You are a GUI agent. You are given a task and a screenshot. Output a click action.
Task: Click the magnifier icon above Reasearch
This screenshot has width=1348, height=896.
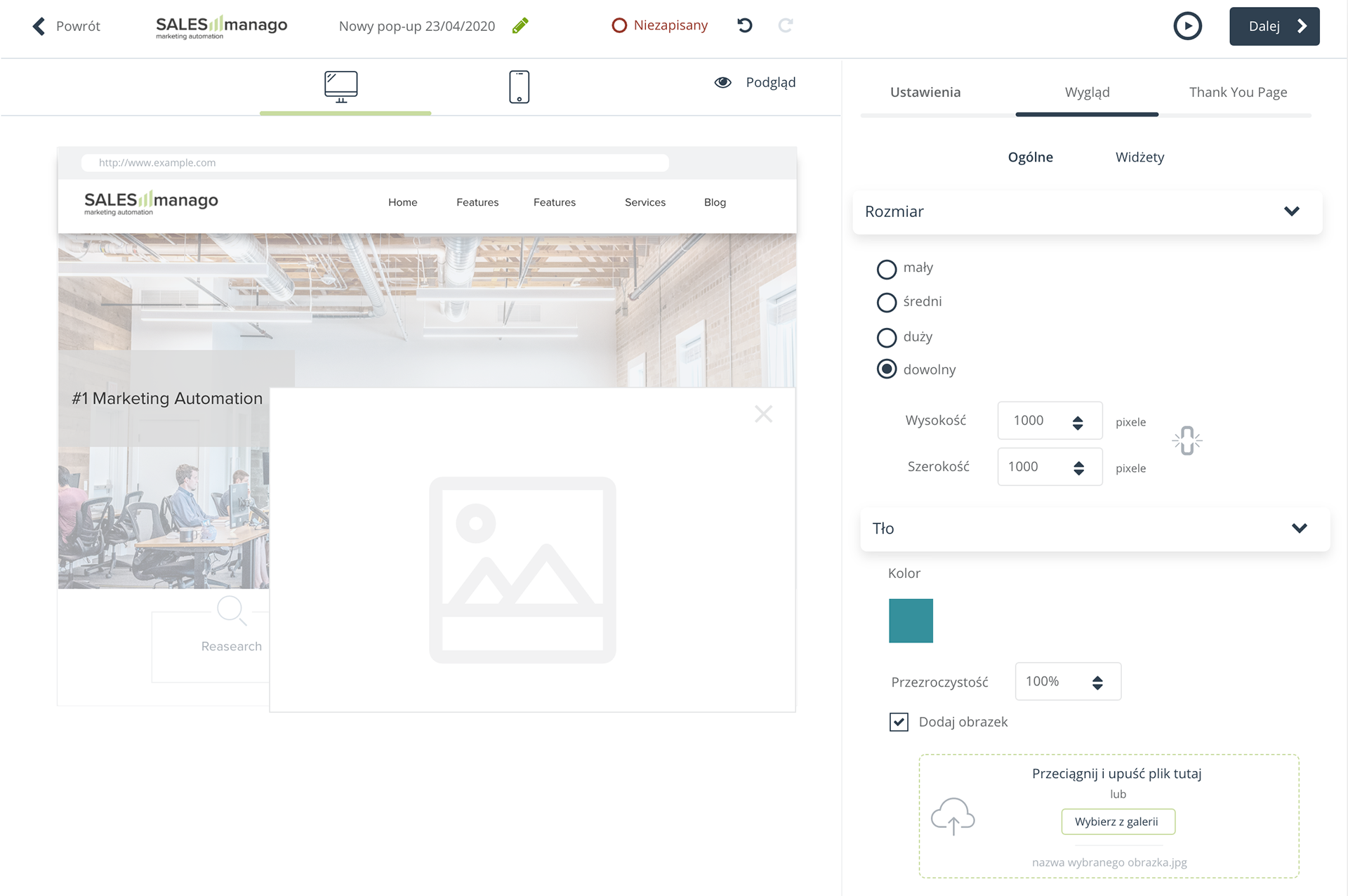coord(232,610)
